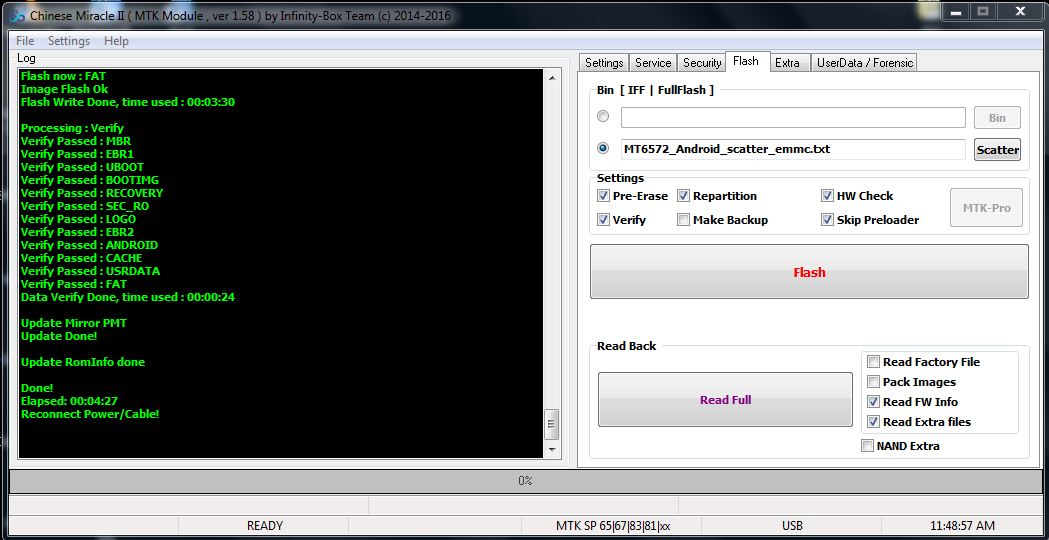Image resolution: width=1049 pixels, height=540 pixels.
Task: Click log line 'Update Mirror PMT'
Action: pyautogui.click(x=74, y=323)
